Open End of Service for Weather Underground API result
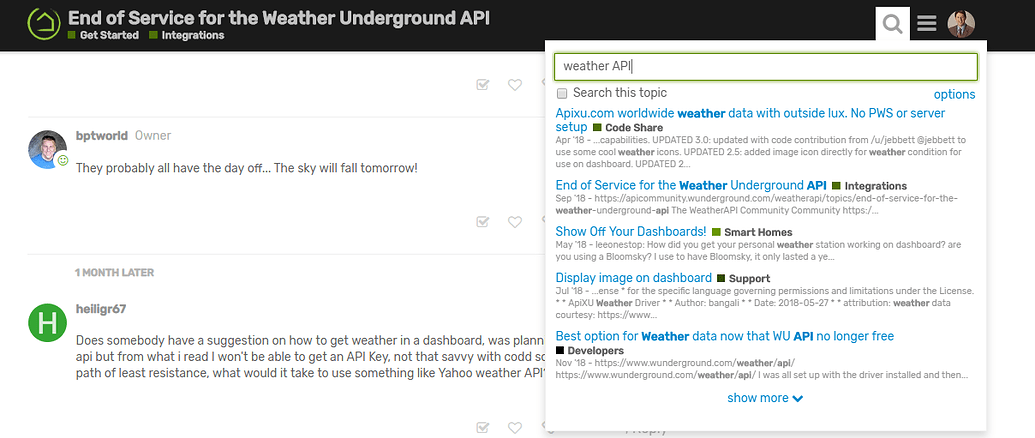This screenshot has height=438, width=1035. pyautogui.click(x=691, y=185)
